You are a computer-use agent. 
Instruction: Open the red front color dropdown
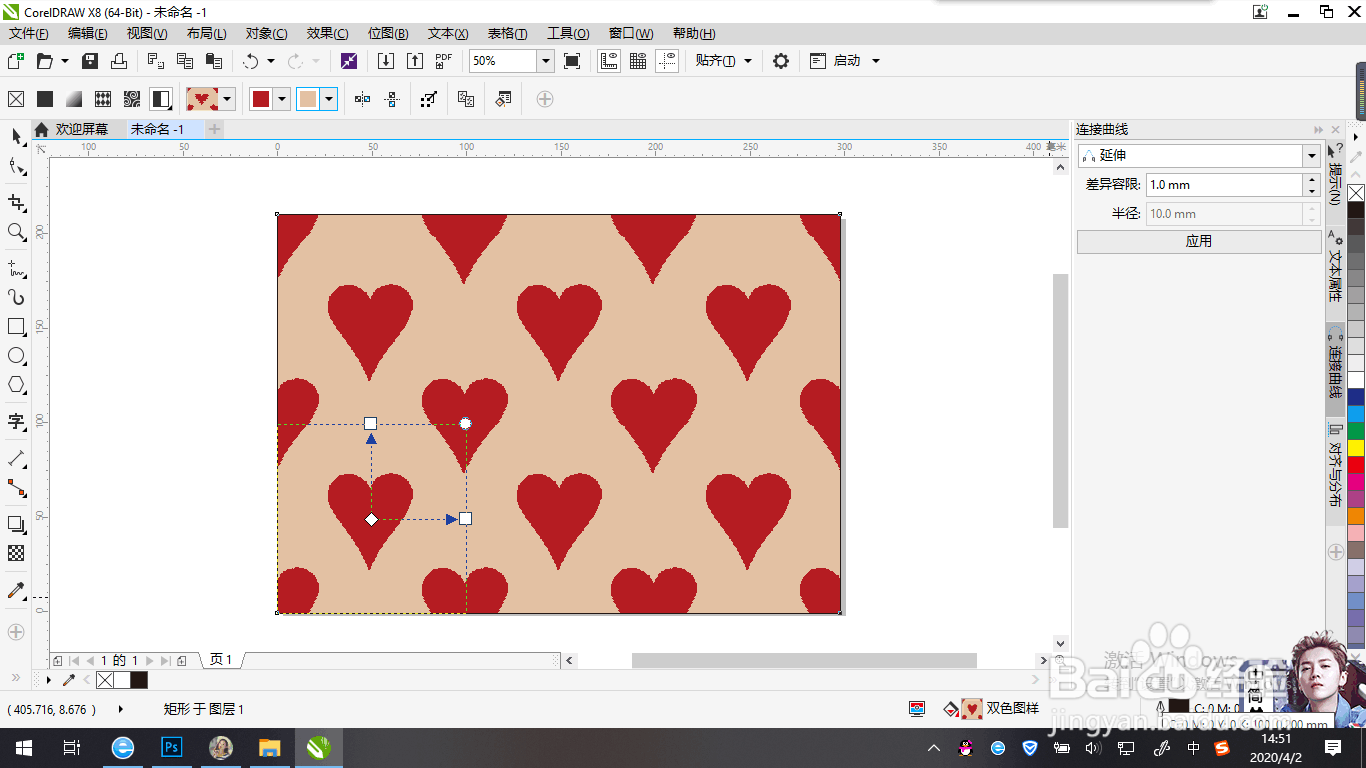(282, 99)
